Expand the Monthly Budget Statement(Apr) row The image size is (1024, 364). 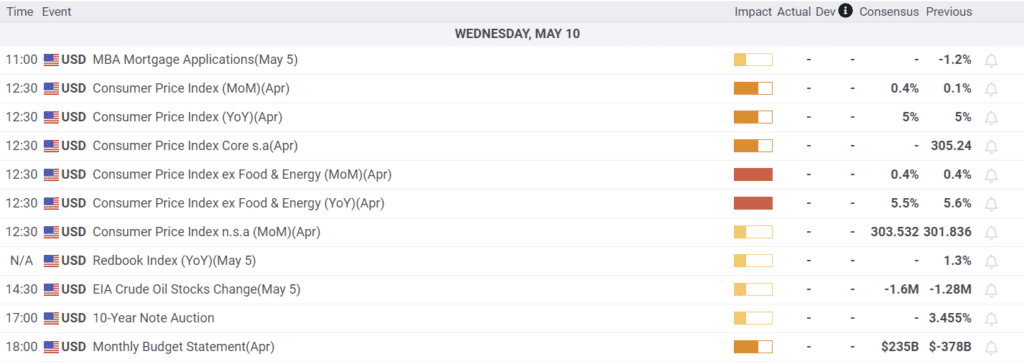tap(512, 347)
